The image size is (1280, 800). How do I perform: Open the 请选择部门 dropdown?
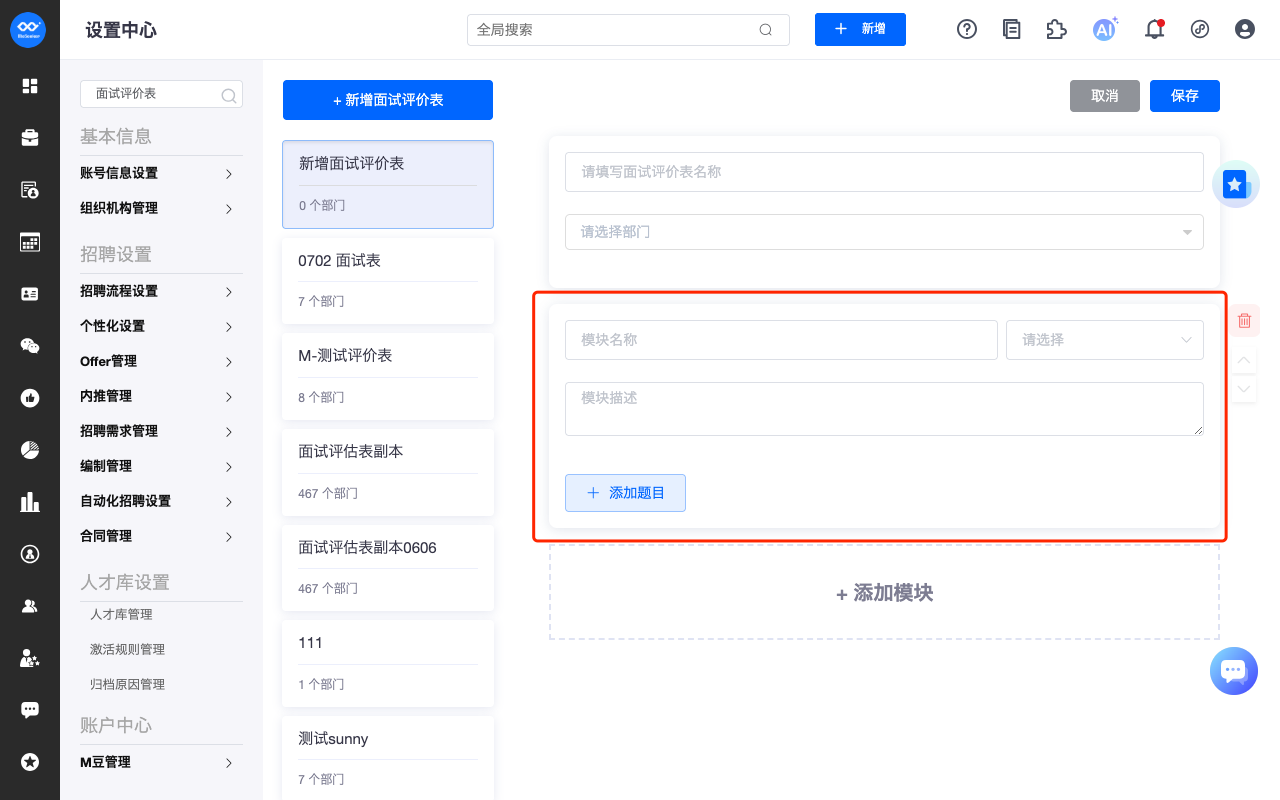pyautogui.click(x=884, y=232)
